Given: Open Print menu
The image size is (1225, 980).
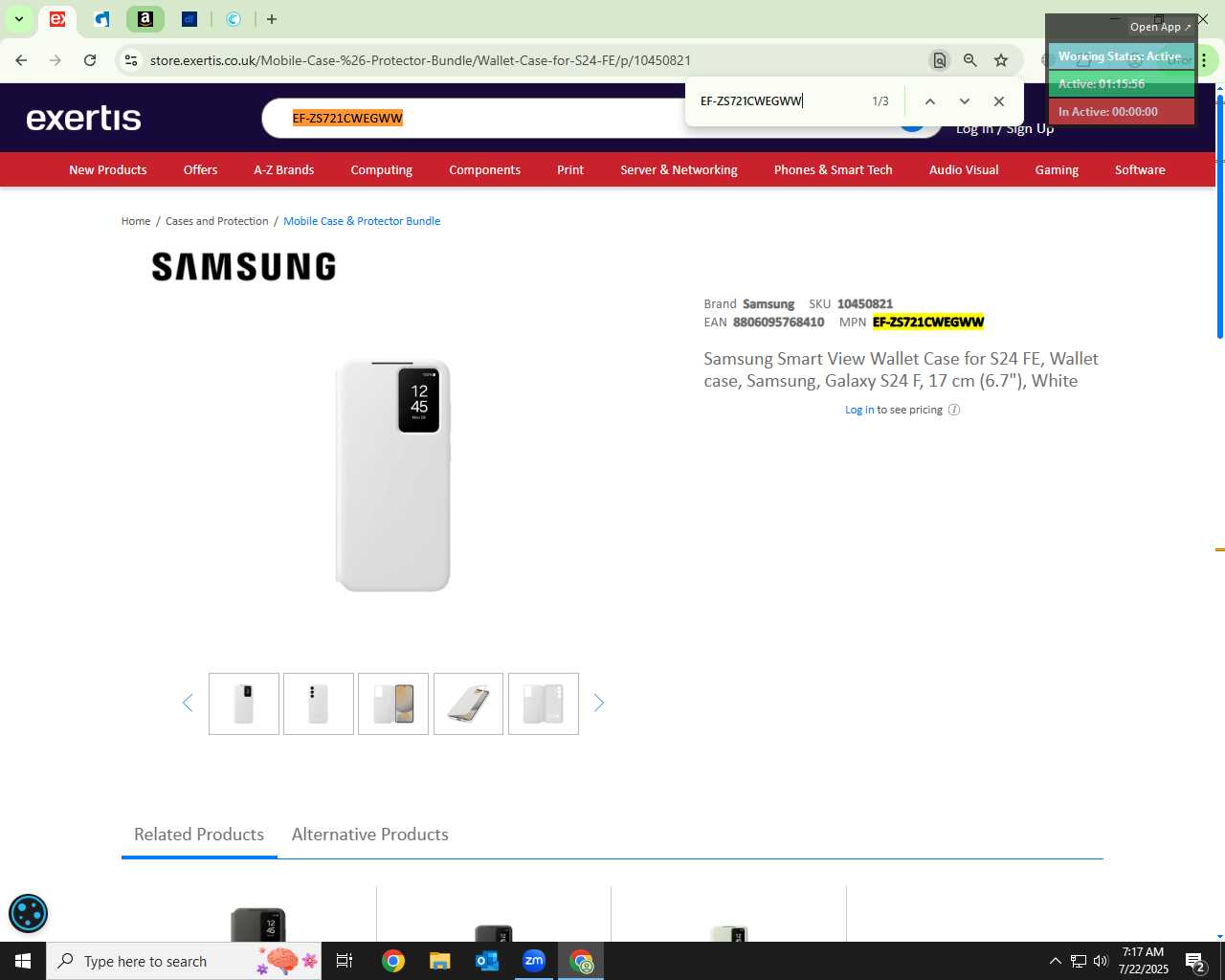Looking at the screenshot, I should click(x=570, y=169).
